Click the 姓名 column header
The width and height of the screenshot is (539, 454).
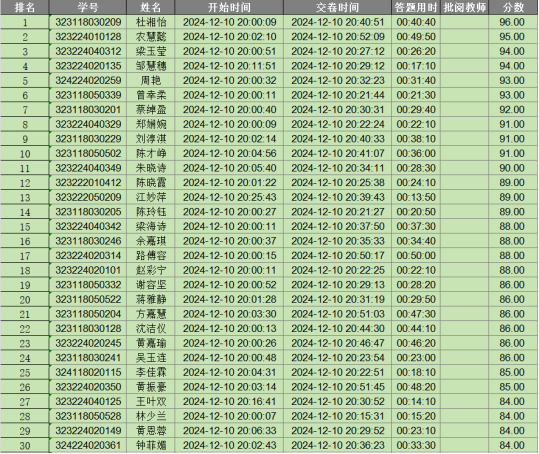point(151,7)
